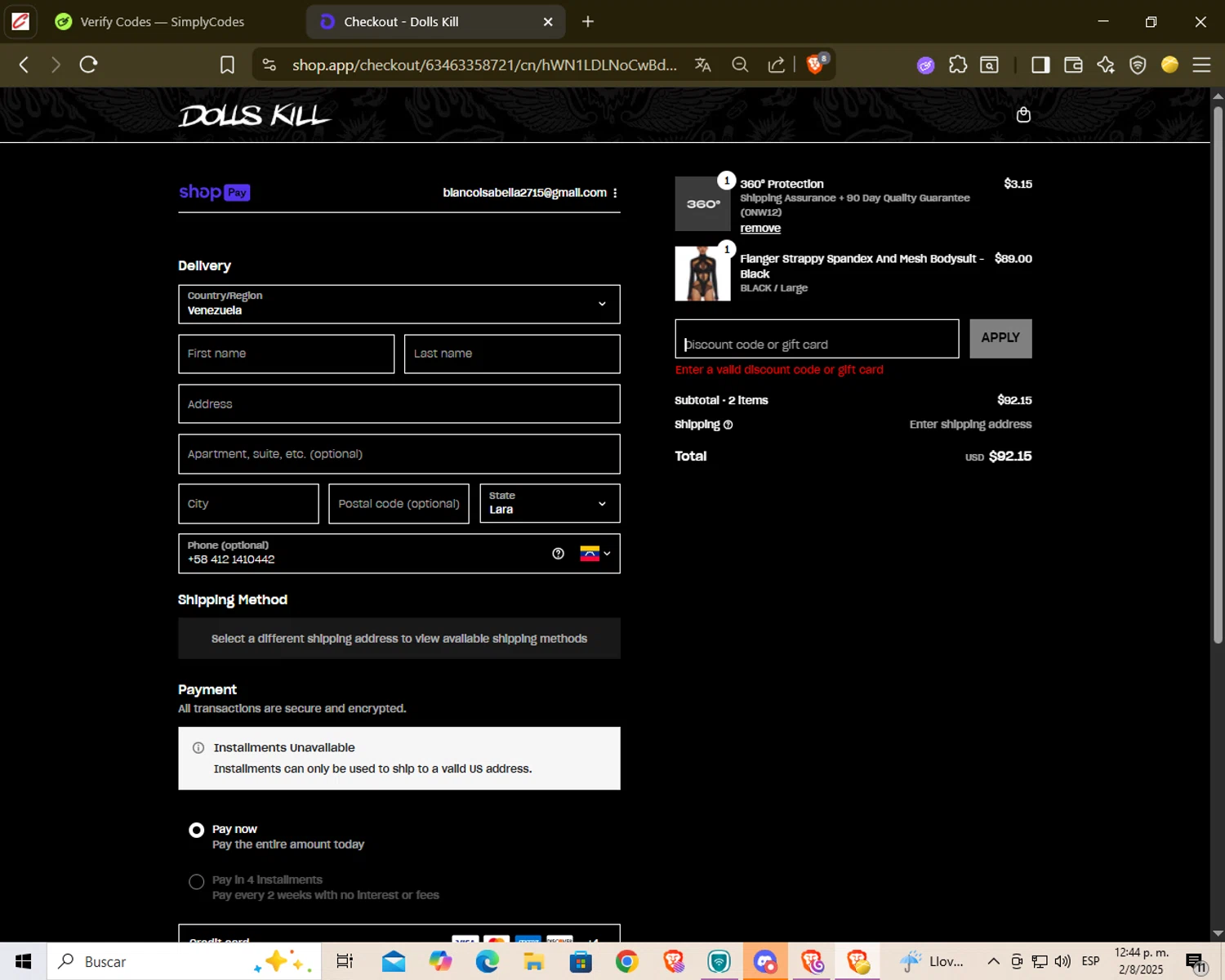The height and width of the screenshot is (980, 1225).
Task: Open site settings icon in address bar
Action: pyautogui.click(x=269, y=65)
